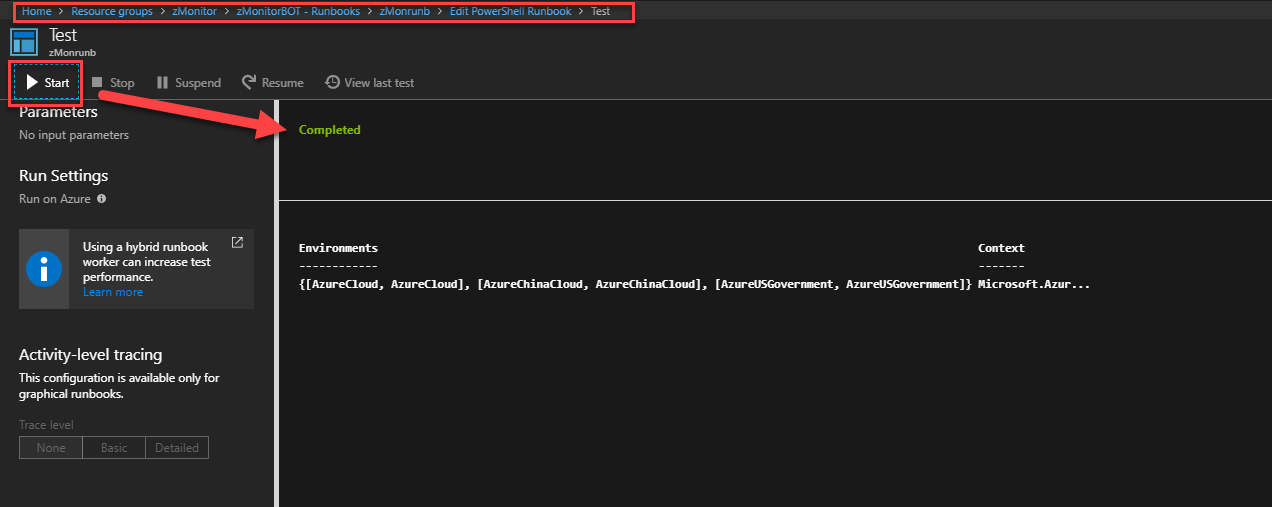Open hybrid runbook worker external link icon
1272x507 pixels.
[x=237, y=242]
